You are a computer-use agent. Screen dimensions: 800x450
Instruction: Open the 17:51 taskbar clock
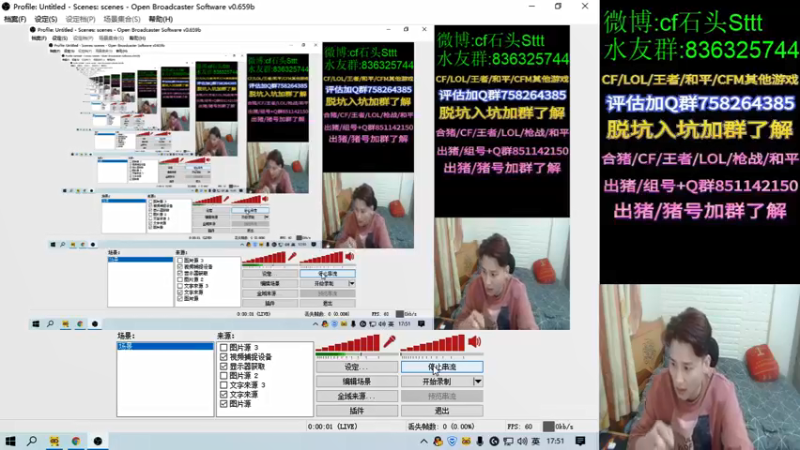tap(555, 441)
